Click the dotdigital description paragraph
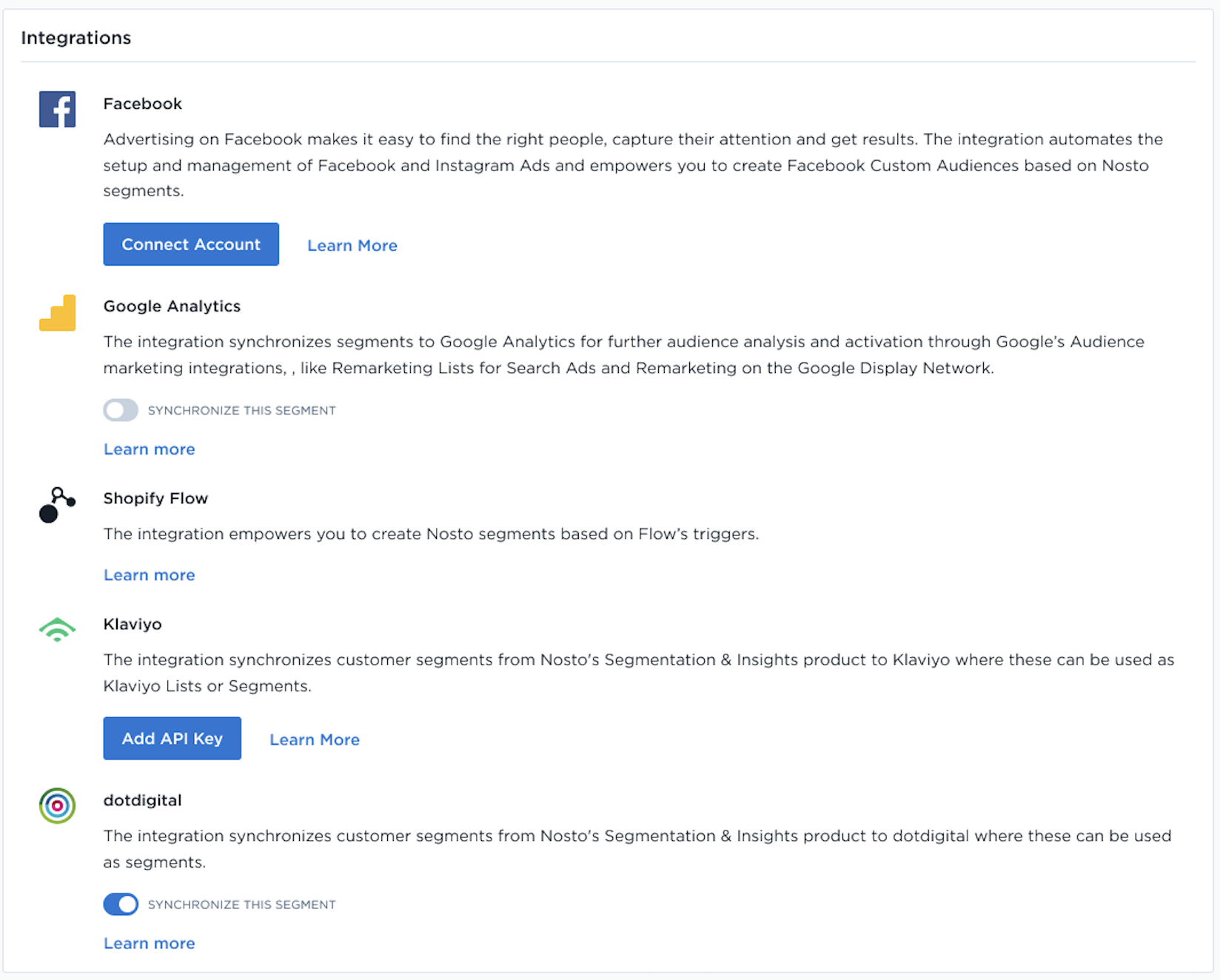The height and width of the screenshot is (980, 1220). pos(637,849)
